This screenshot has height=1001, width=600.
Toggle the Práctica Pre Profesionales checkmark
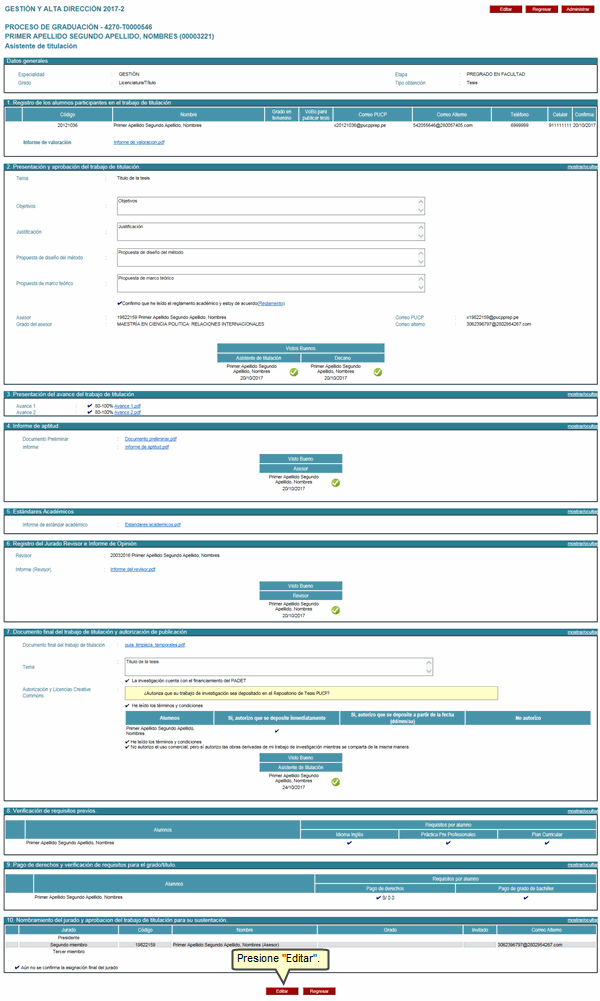pos(448,843)
